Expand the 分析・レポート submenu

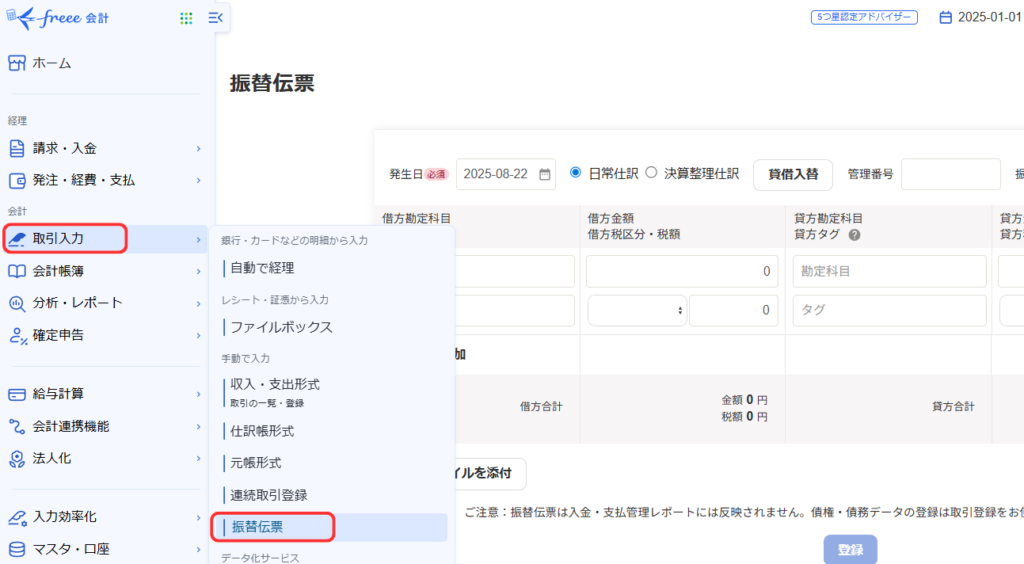(198, 303)
